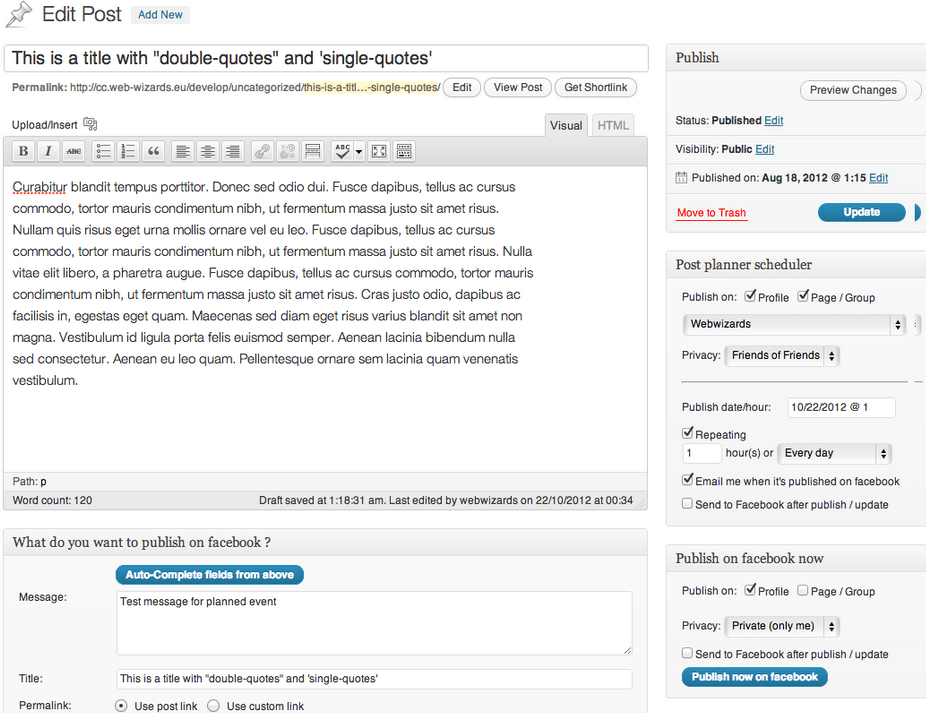
Task: Insert or edit link
Action: tap(262, 151)
